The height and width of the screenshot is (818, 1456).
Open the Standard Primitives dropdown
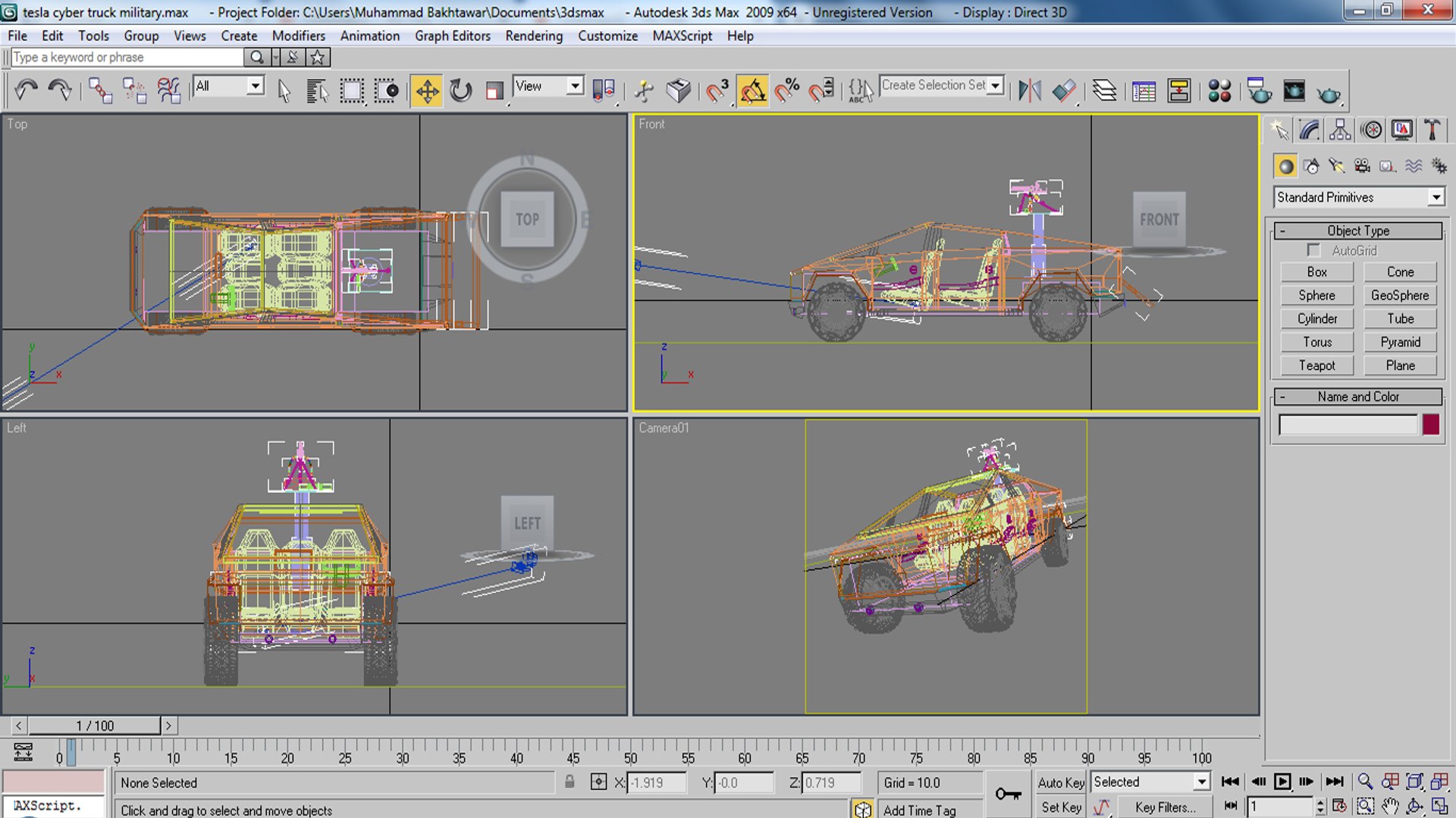1359,197
